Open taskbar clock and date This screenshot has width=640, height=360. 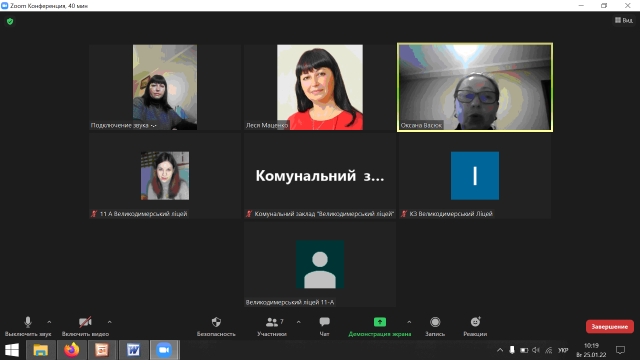point(591,350)
